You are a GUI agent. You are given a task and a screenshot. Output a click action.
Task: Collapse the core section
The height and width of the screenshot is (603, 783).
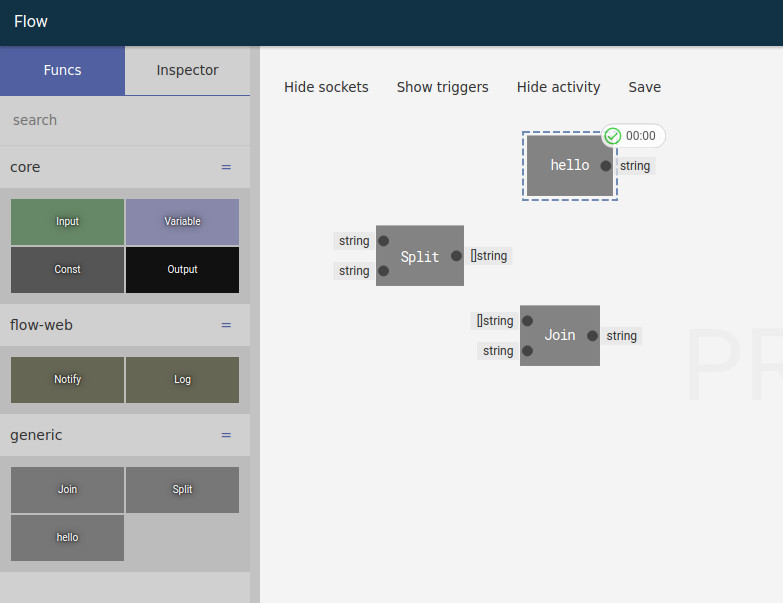coord(226,167)
